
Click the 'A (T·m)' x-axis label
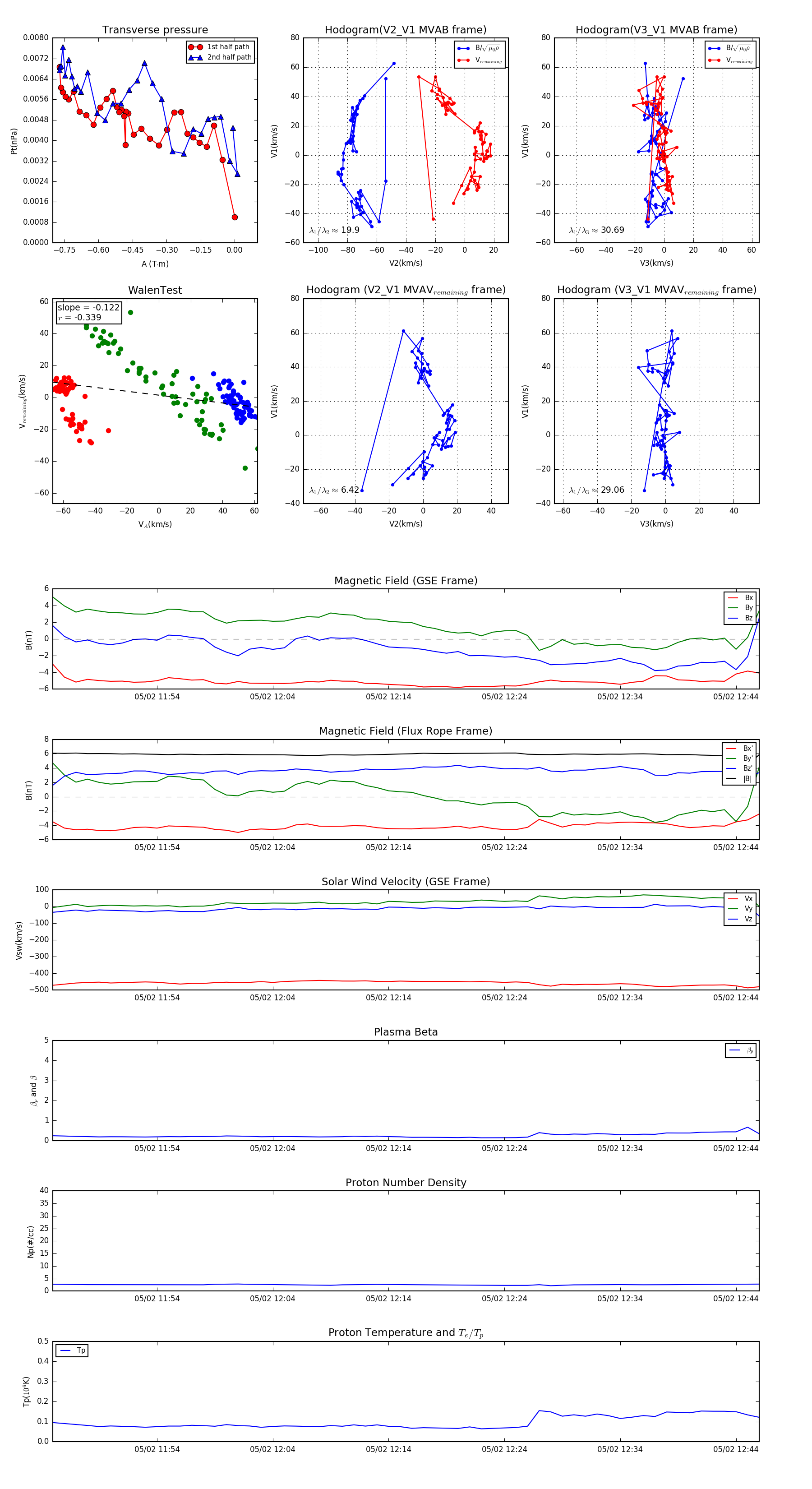pos(155,264)
